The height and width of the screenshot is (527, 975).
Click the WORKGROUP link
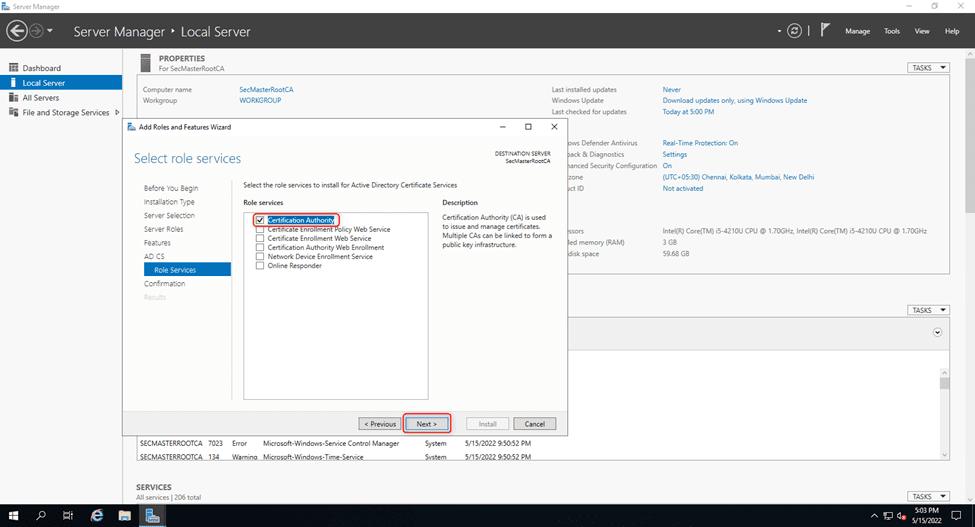tap(260, 100)
